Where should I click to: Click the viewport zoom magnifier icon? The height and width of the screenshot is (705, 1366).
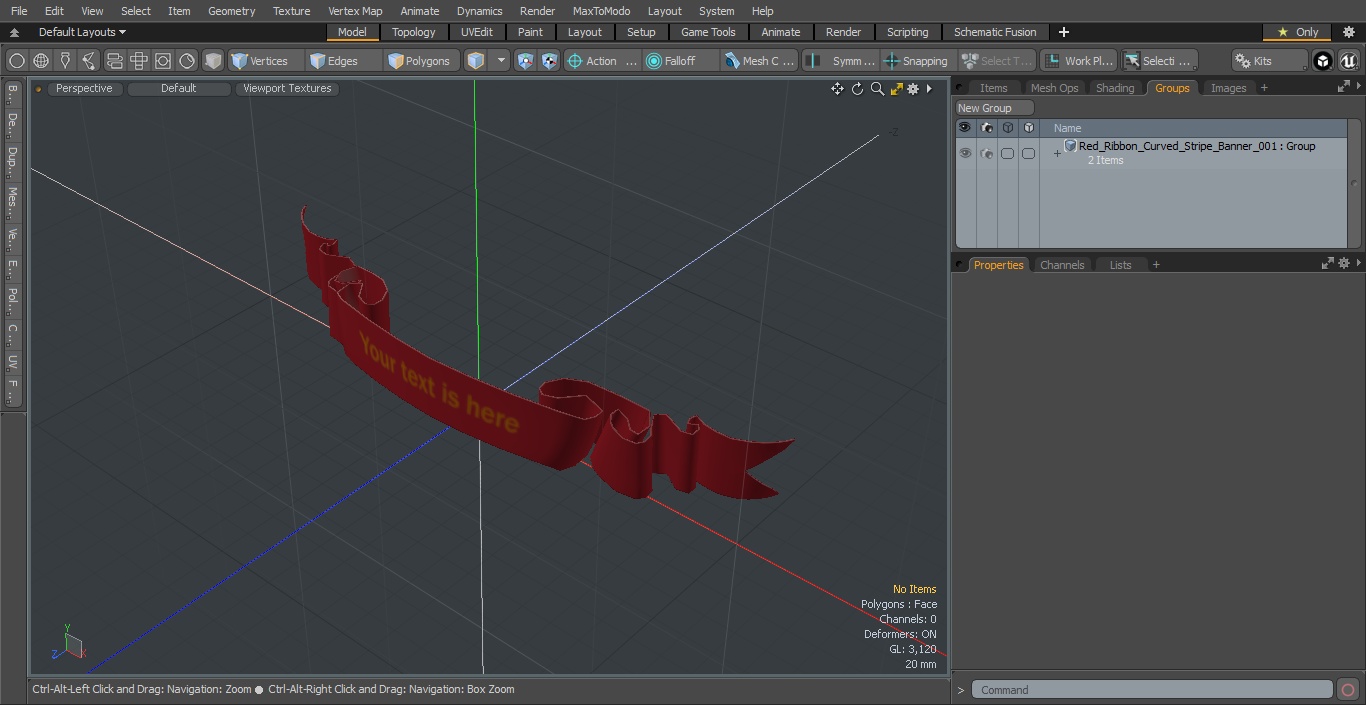(x=877, y=89)
